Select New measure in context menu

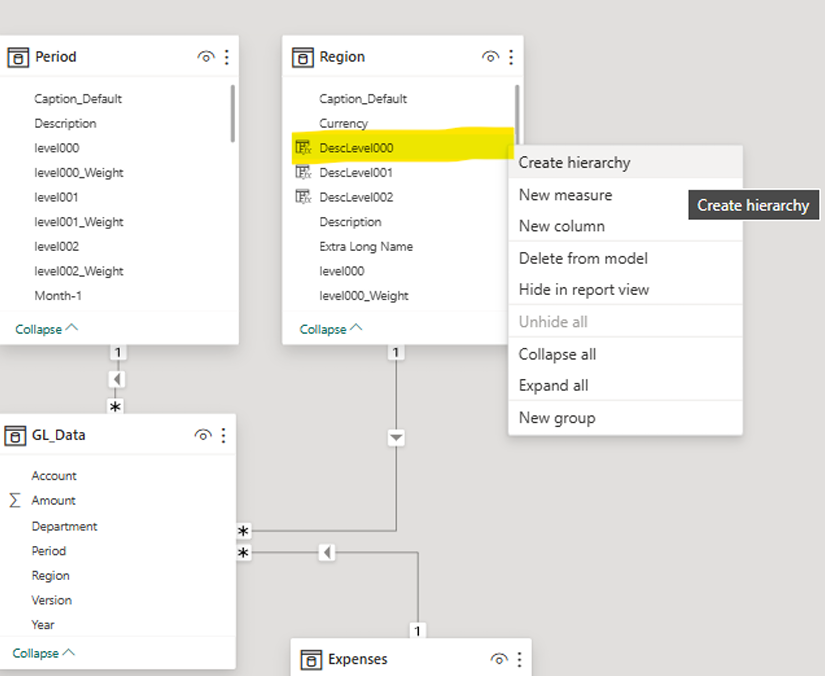625,195
